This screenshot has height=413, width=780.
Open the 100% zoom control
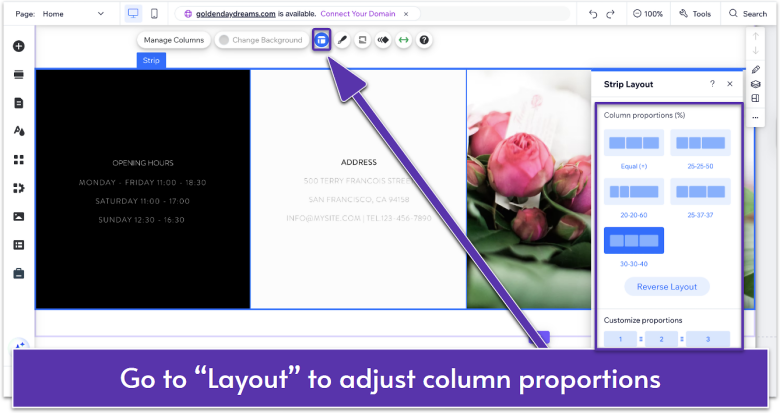click(647, 14)
